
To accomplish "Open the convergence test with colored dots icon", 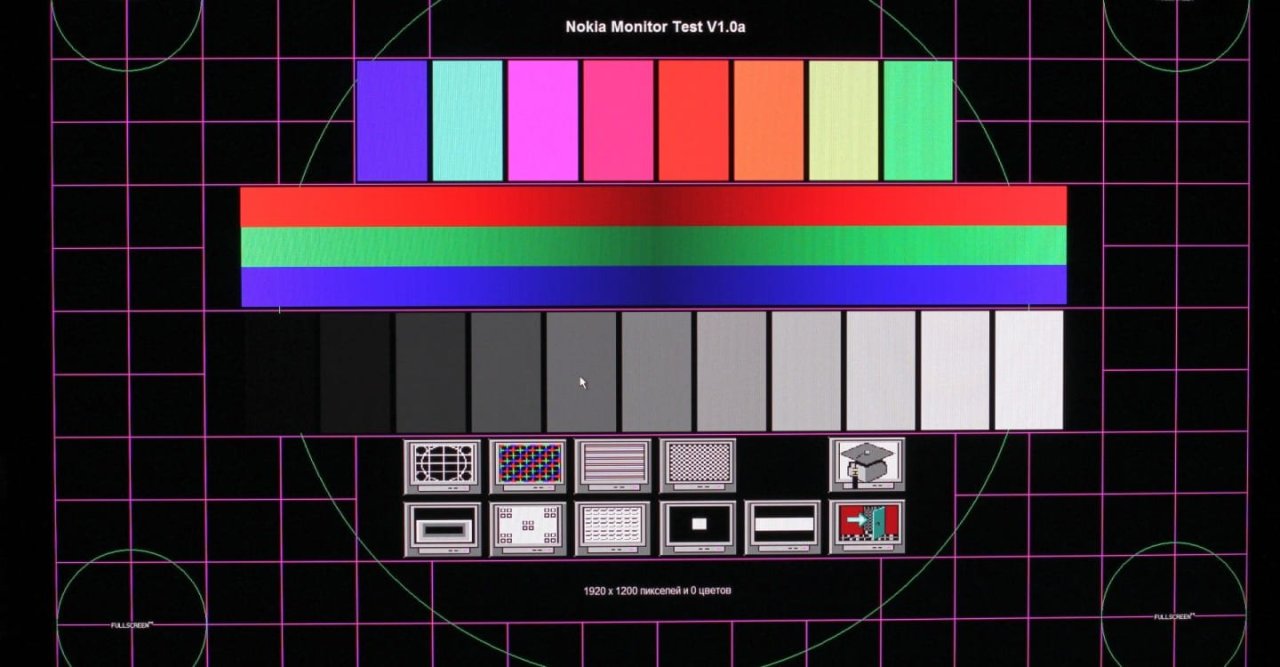I will pyautogui.click(x=528, y=465).
